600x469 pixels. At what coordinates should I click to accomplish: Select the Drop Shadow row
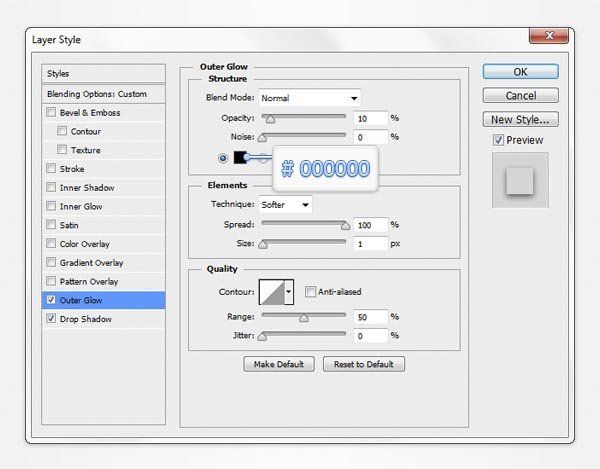[103, 319]
